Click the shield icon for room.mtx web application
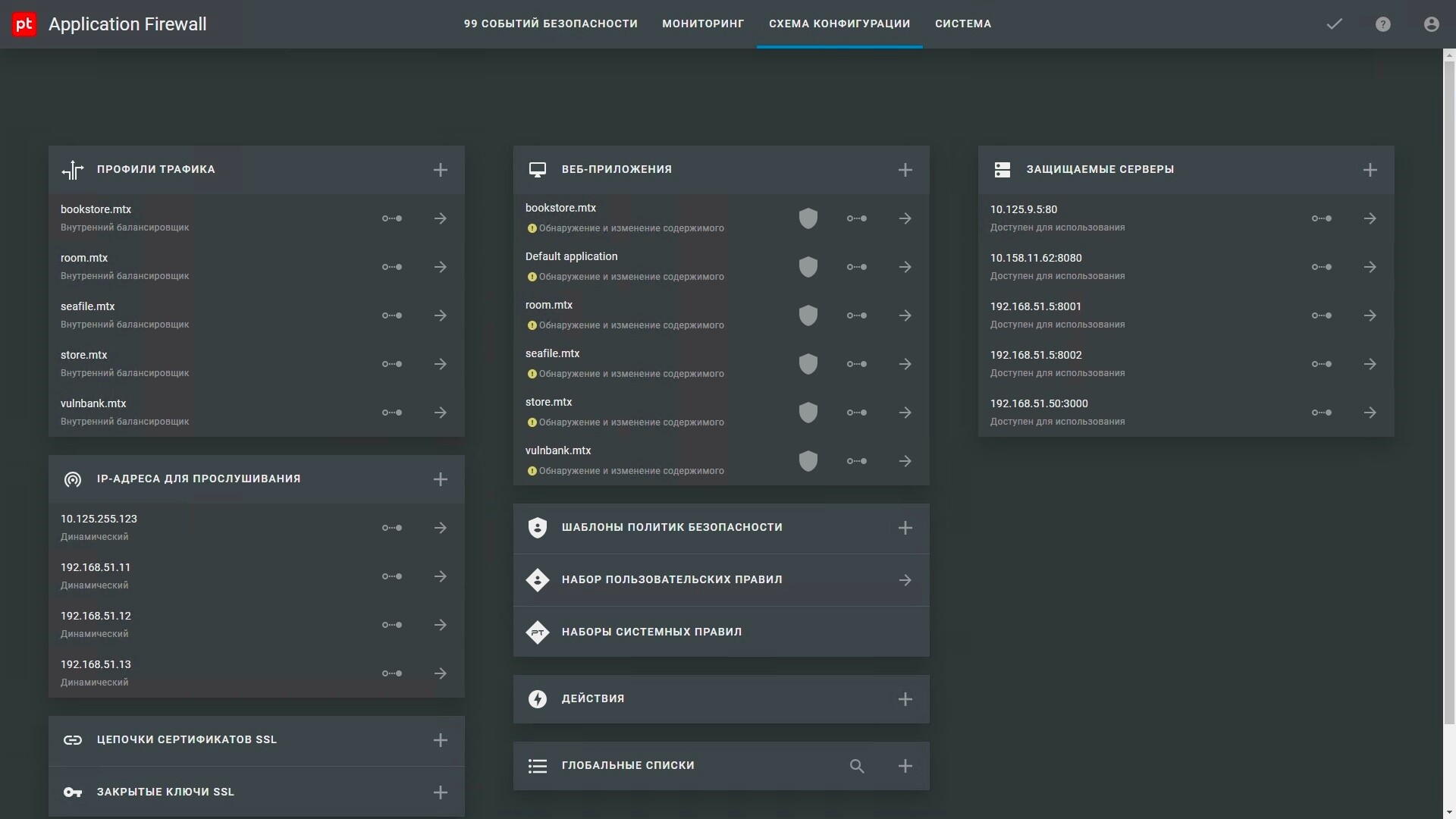This screenshot has height=819, width=1456. tap(808, 315)
